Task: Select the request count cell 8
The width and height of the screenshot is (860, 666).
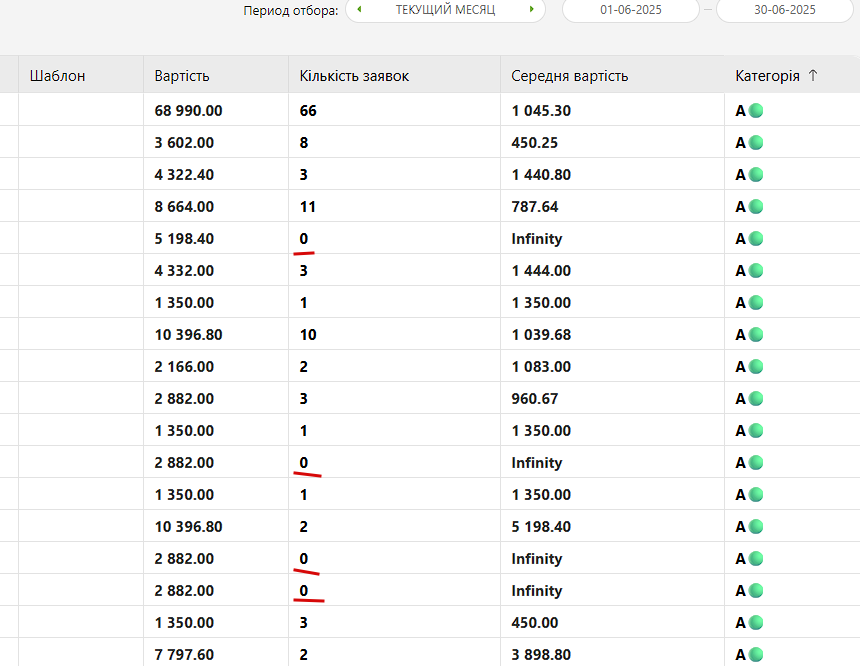Action: (x=304, y=143)
